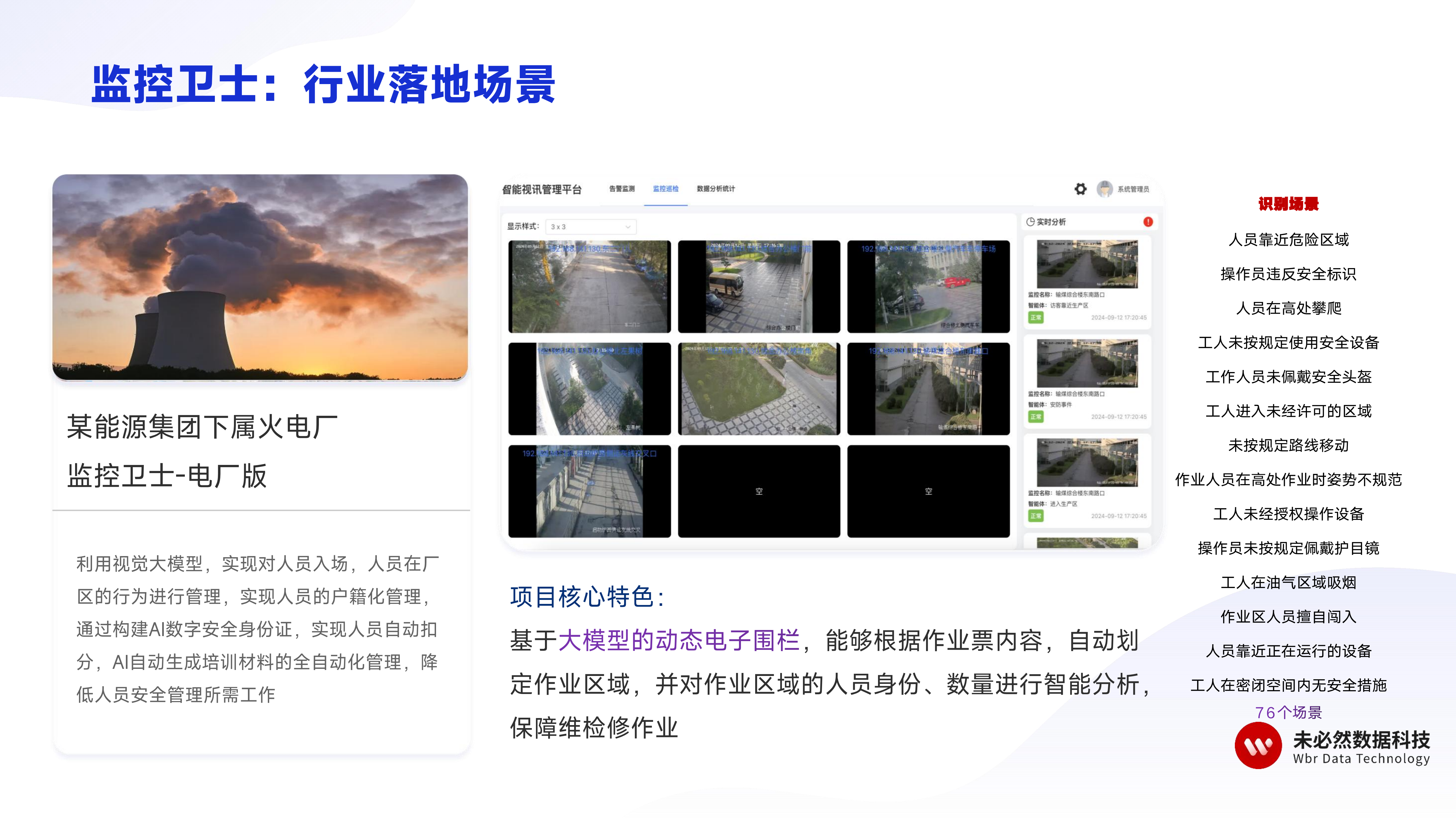Click the purple 76个场景 text

(1288, 712)
